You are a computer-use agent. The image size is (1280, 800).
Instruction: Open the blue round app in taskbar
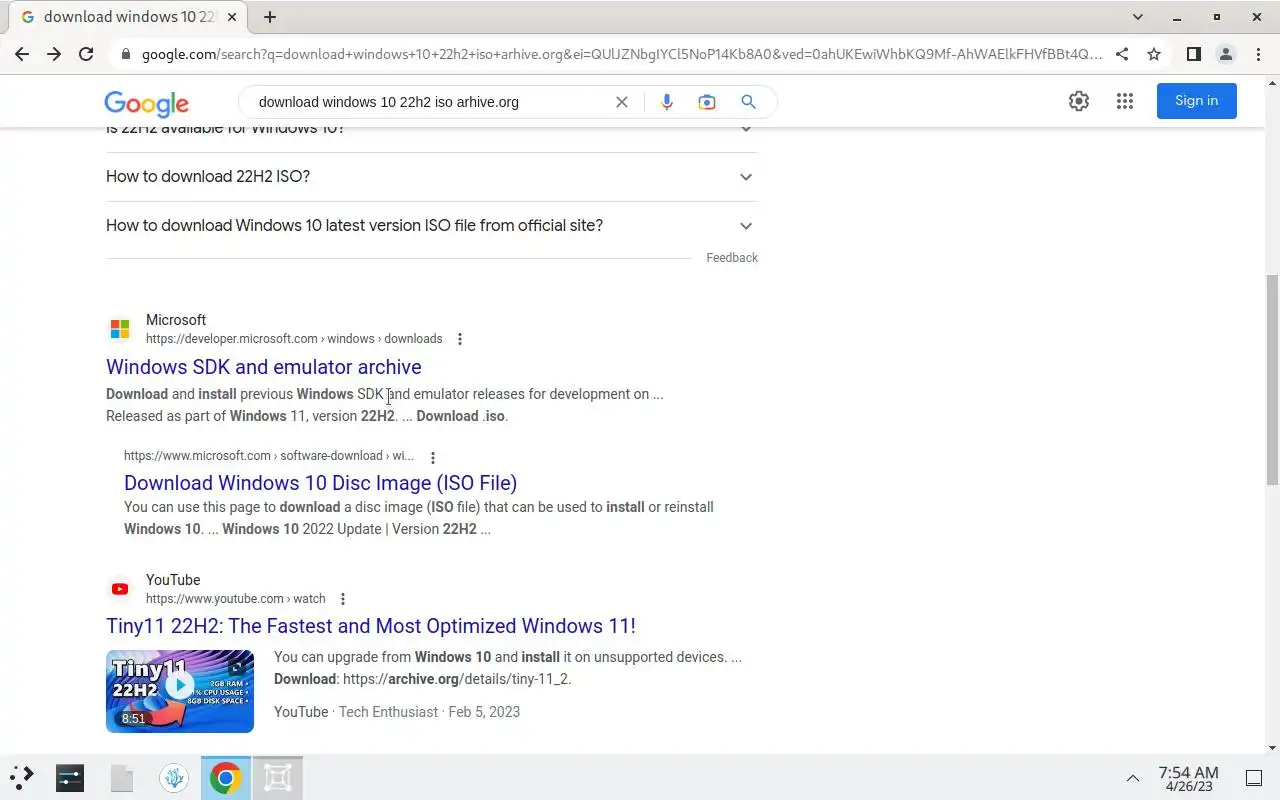click(x=174, y=777)
